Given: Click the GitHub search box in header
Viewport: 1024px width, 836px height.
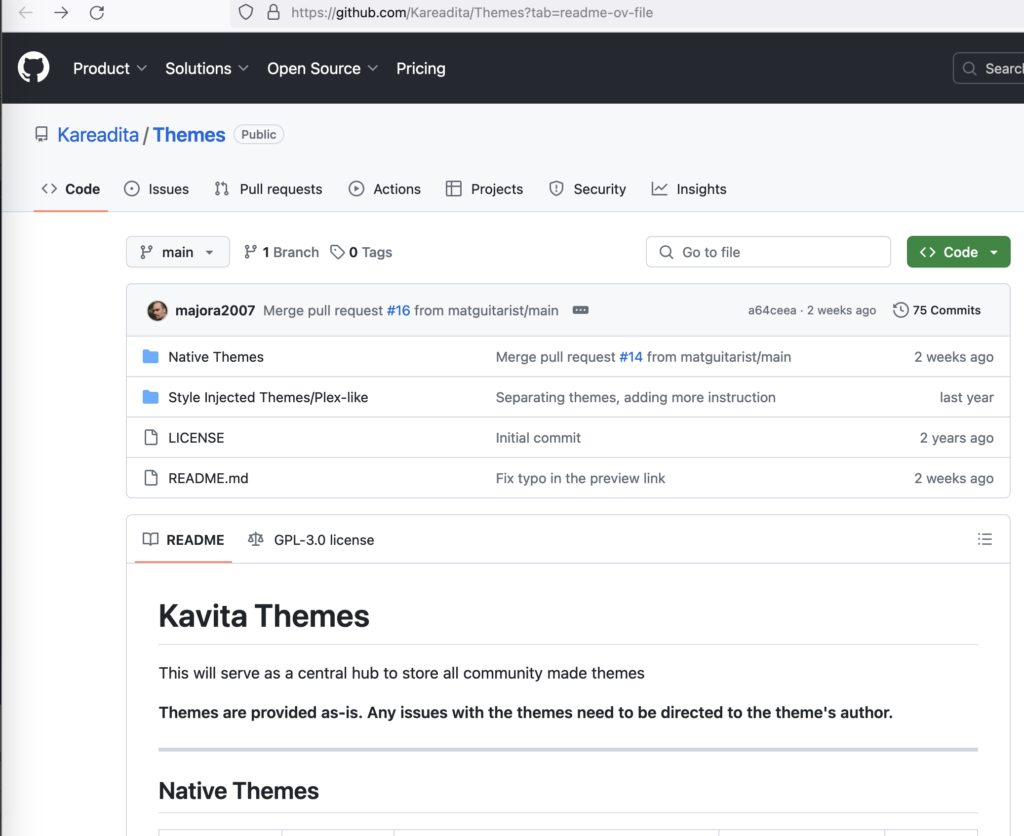Looking at the screenshot, I should [989, 69].
